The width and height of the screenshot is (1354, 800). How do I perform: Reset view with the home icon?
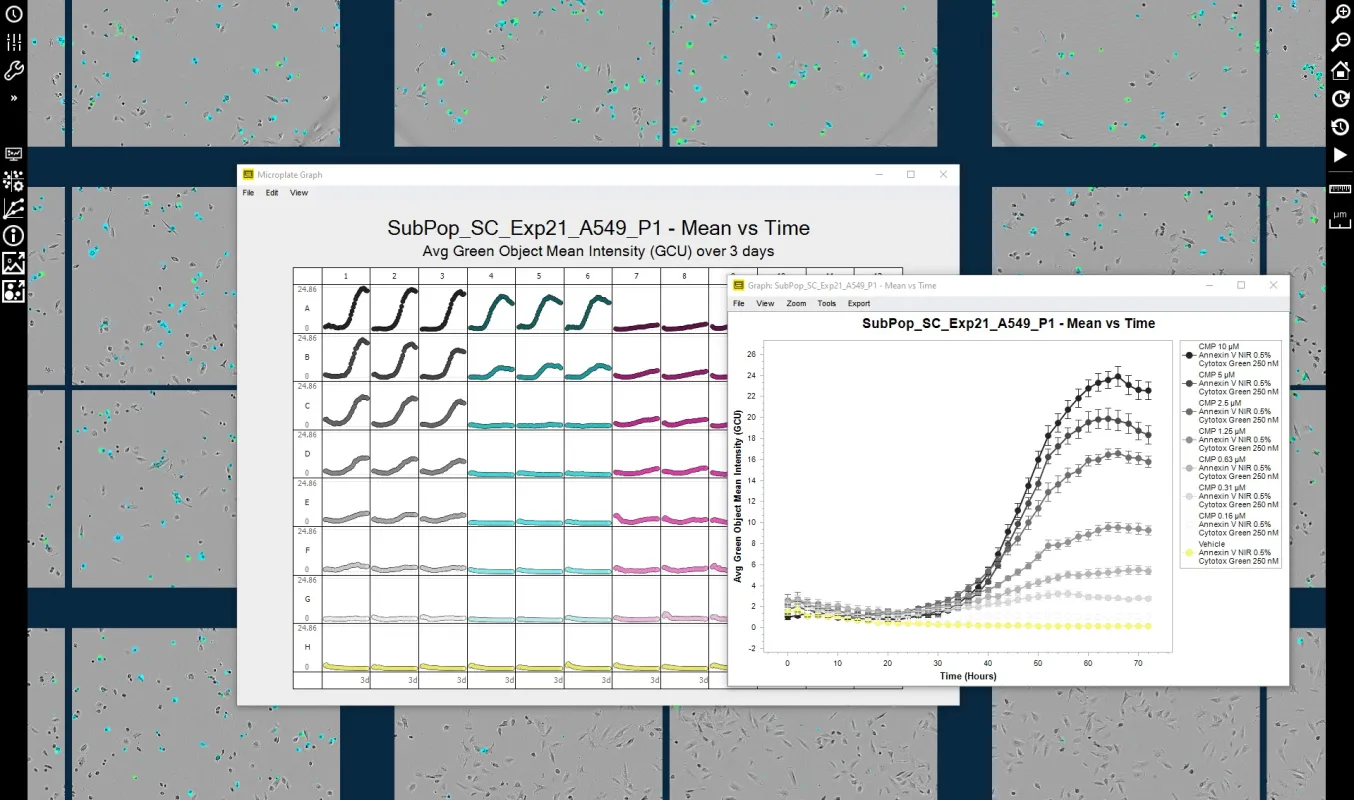1341,70
